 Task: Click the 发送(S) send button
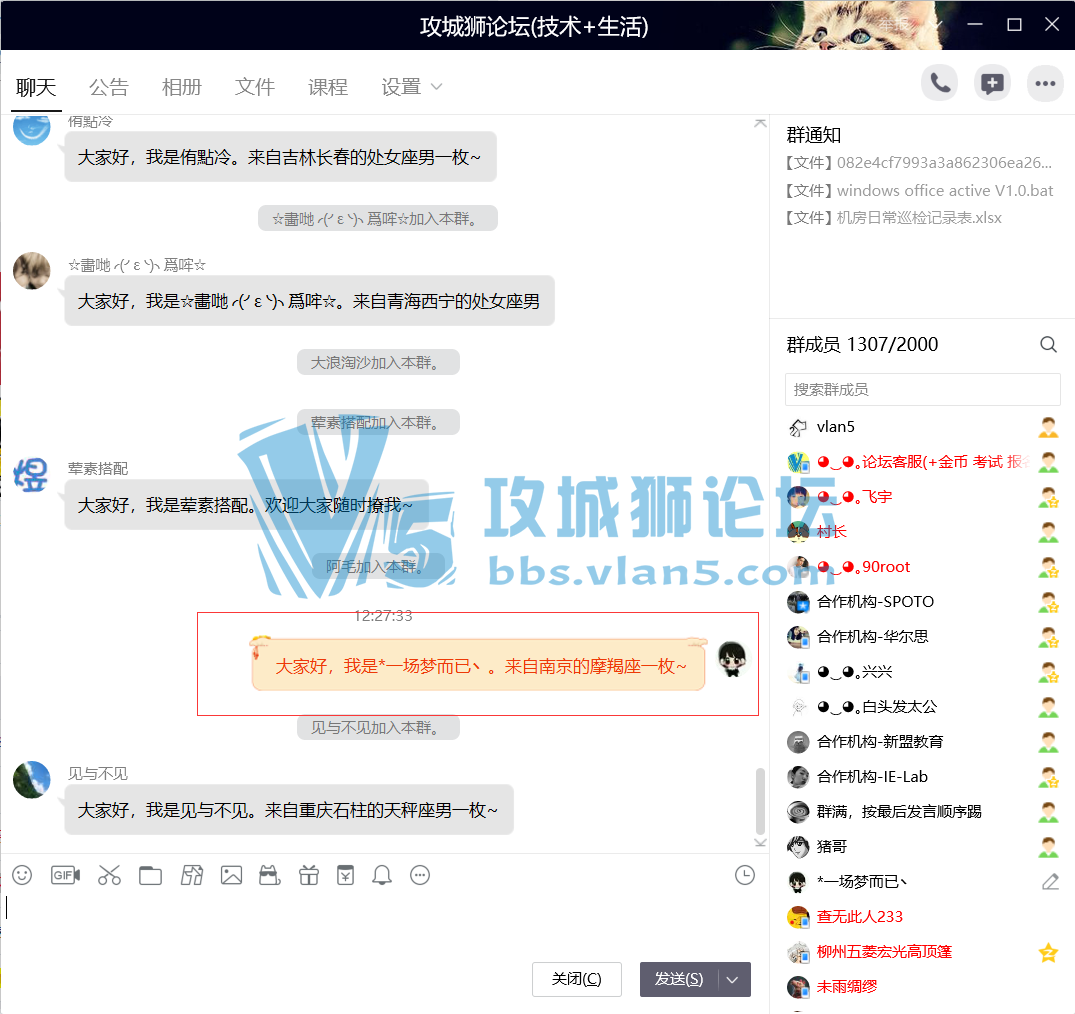tap(679, 980)
